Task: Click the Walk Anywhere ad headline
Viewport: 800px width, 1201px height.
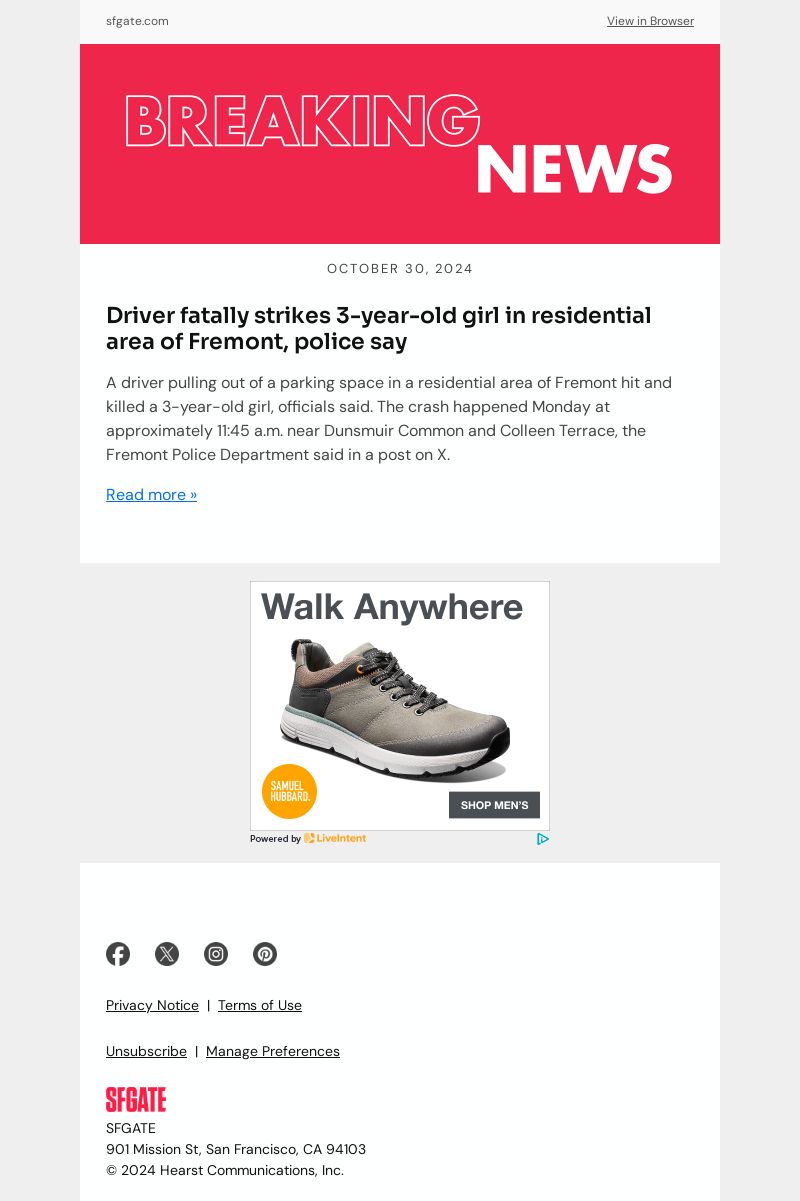Action: pos(392,608)
